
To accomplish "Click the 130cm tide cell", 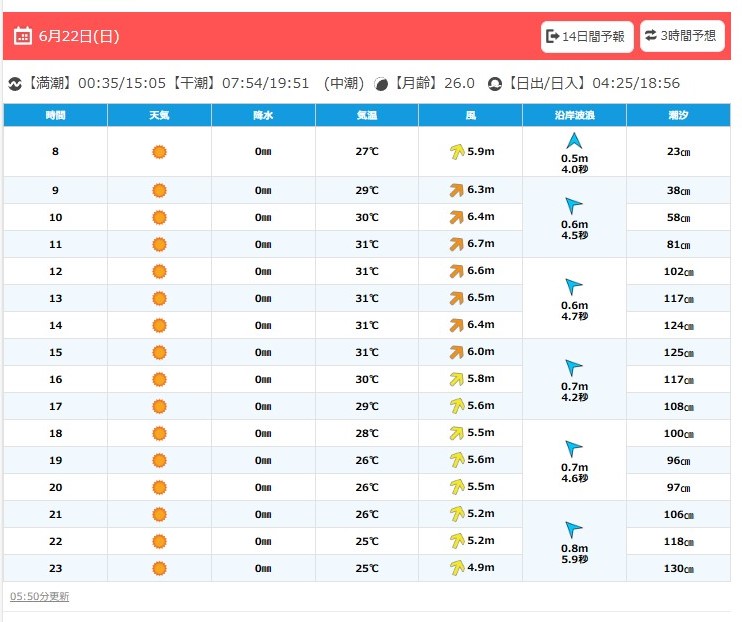I will click(678, 568).
